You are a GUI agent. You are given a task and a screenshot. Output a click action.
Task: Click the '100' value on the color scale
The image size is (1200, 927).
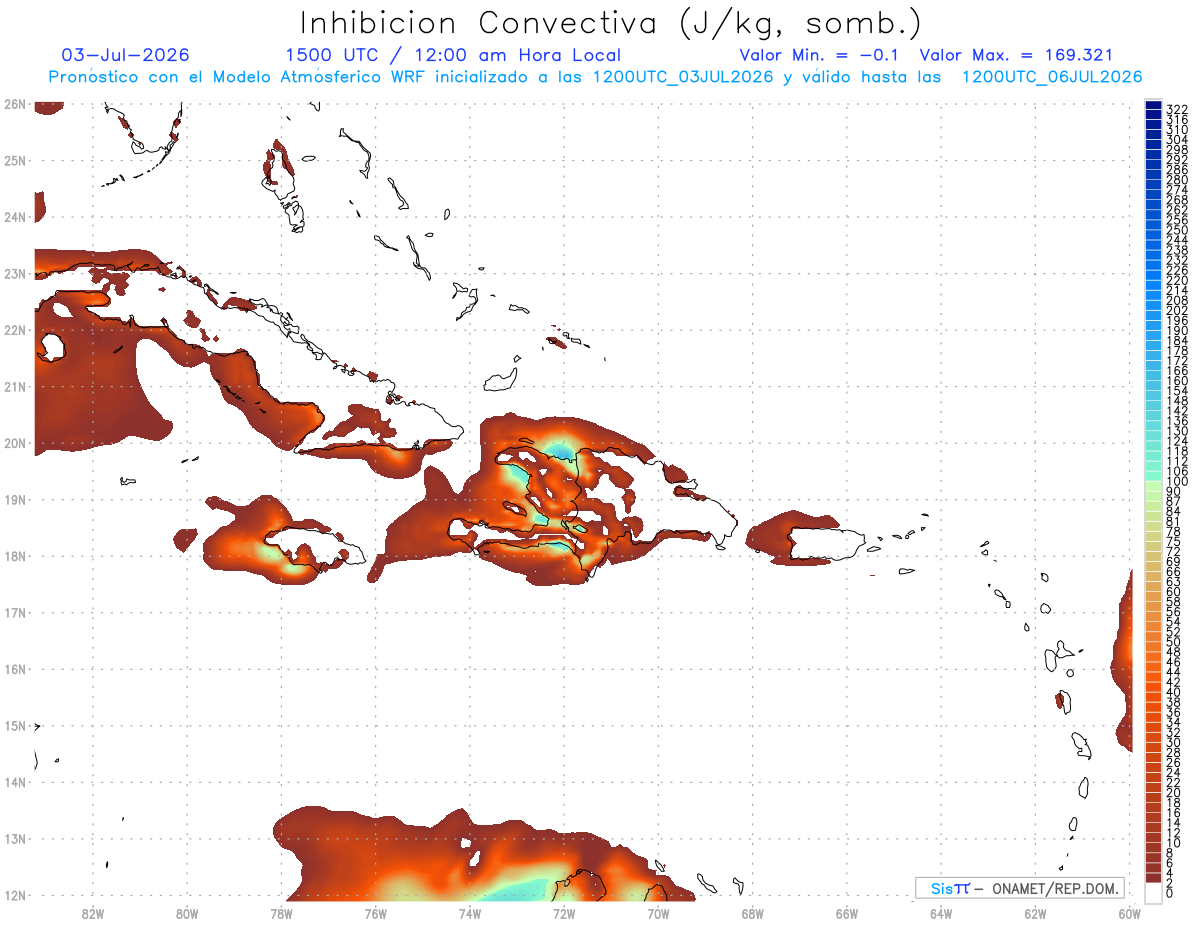pos(1177,483)
